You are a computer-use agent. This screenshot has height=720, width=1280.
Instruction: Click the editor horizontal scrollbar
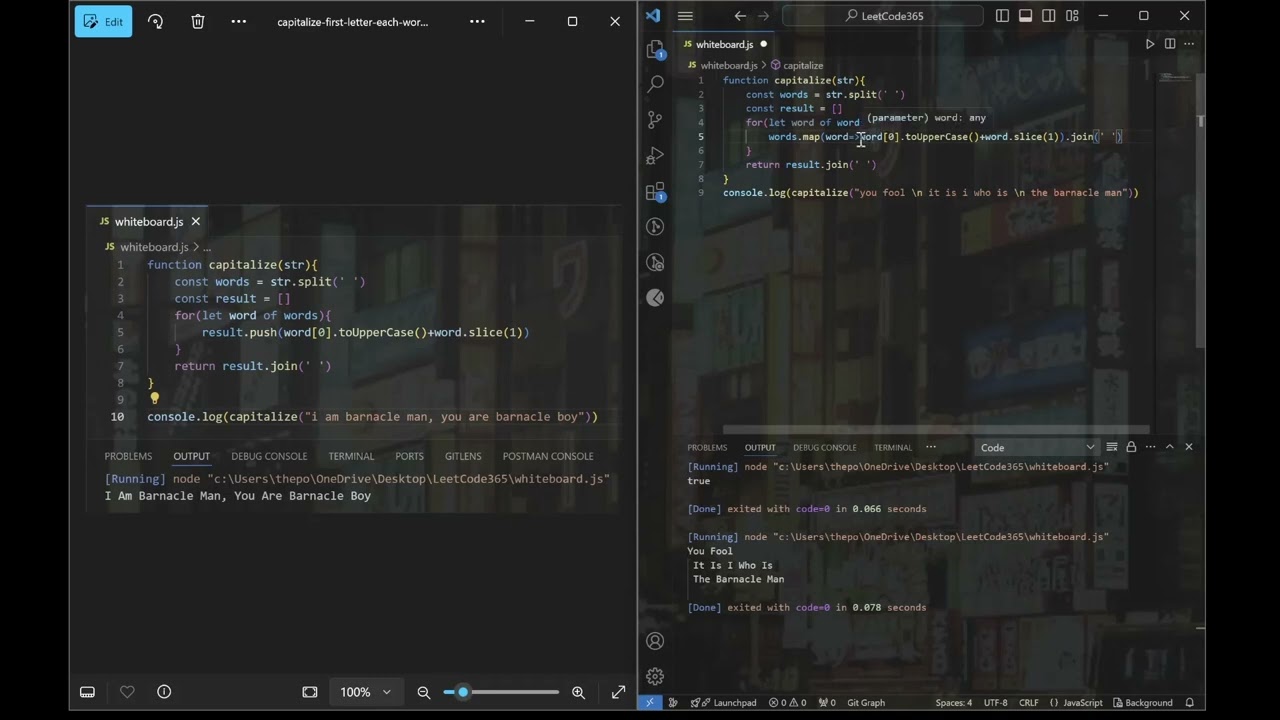[936, 430]
